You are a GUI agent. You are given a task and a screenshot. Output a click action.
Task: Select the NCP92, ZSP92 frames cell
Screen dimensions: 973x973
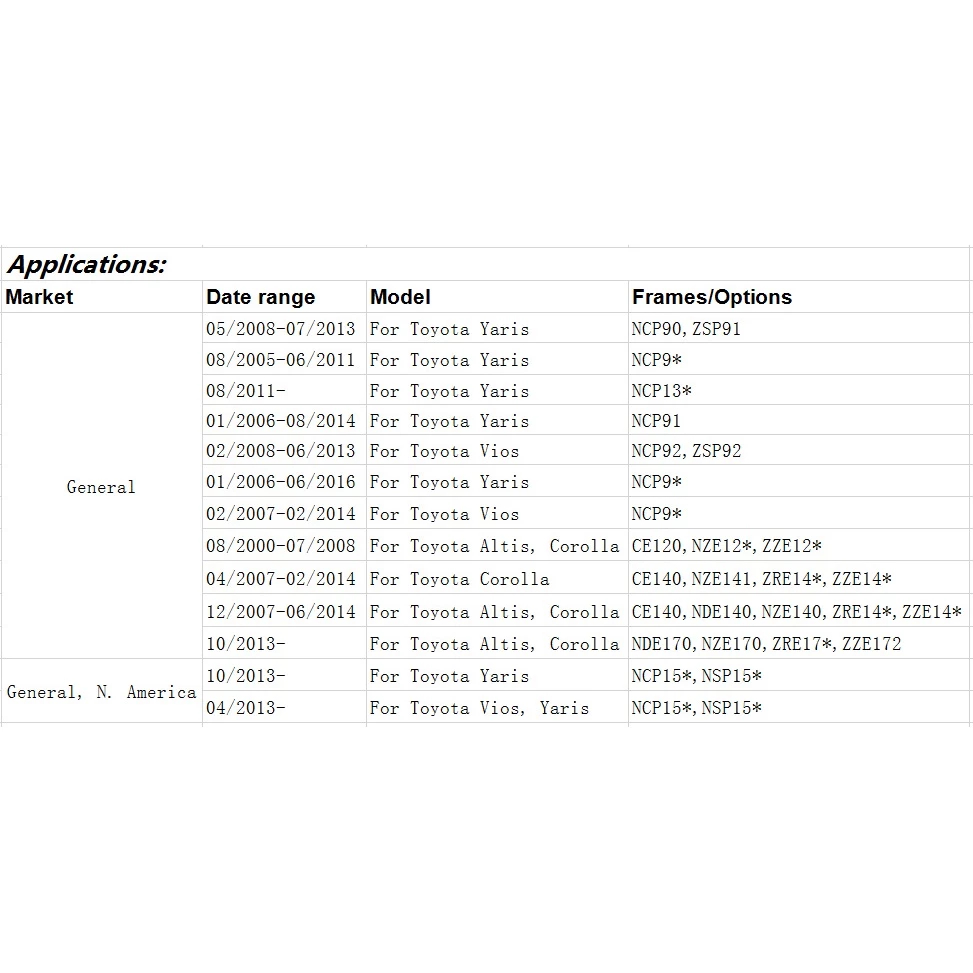[799, 451]
